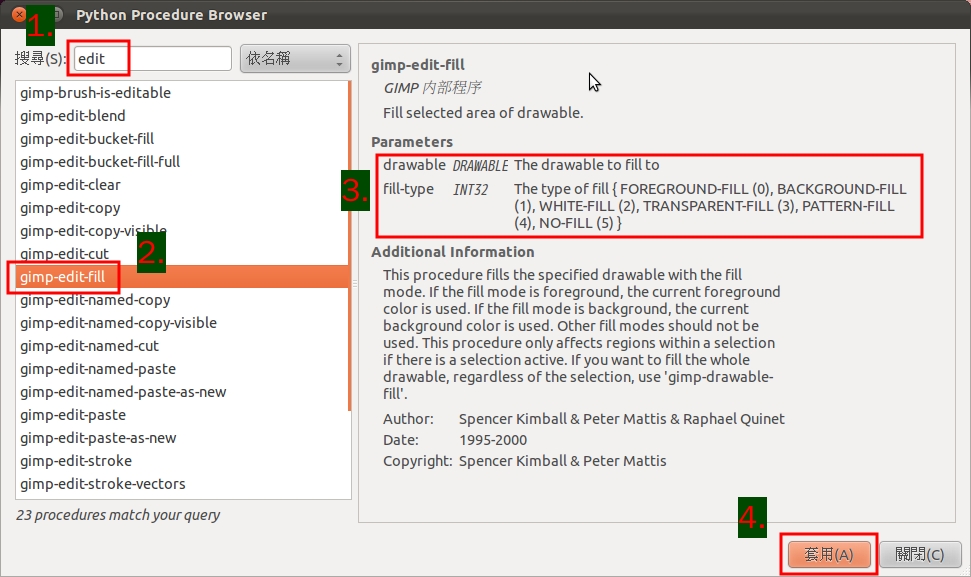Select gimp-edit-clear procedure

[182, 184]
